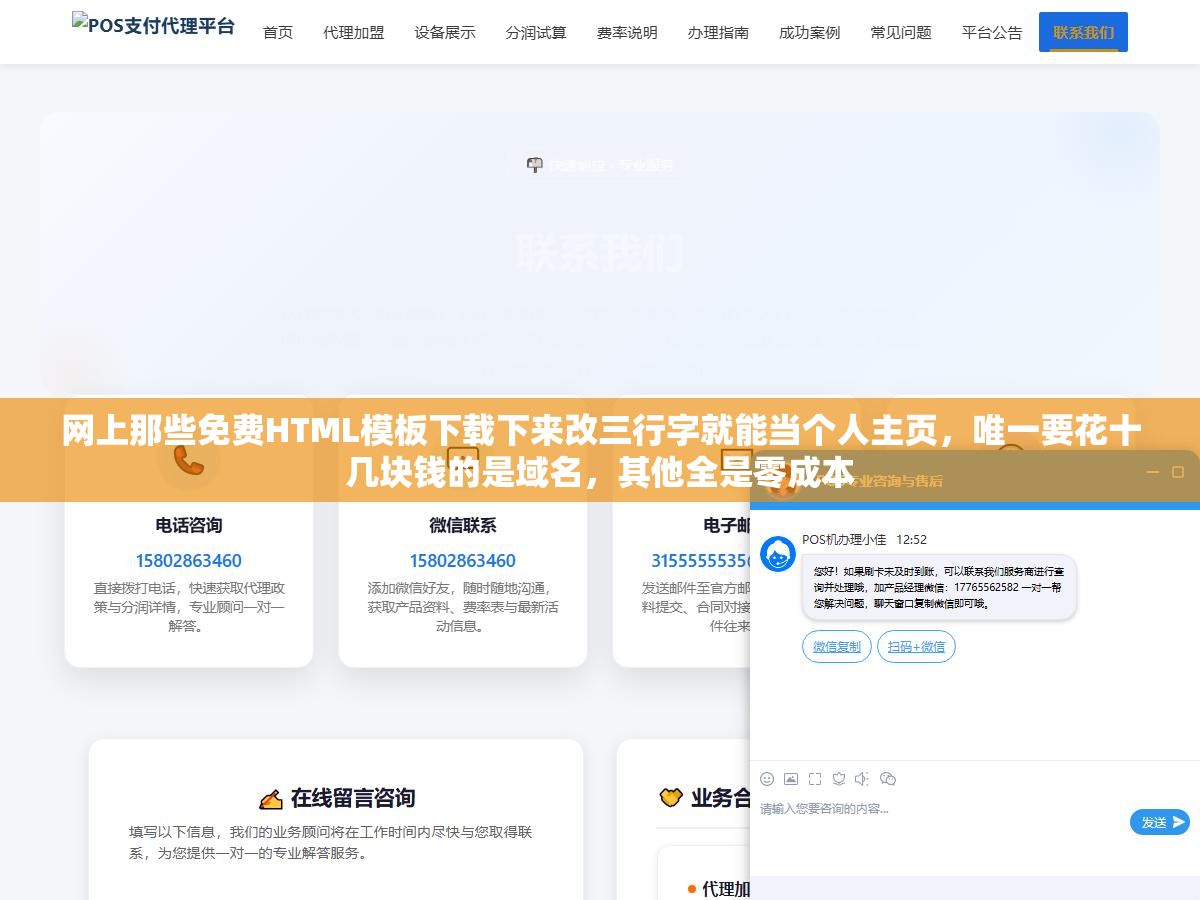This screenshot has width=1200, height=900.
Task: Click the customer service agent avatar
Action: tap(778, 554)
